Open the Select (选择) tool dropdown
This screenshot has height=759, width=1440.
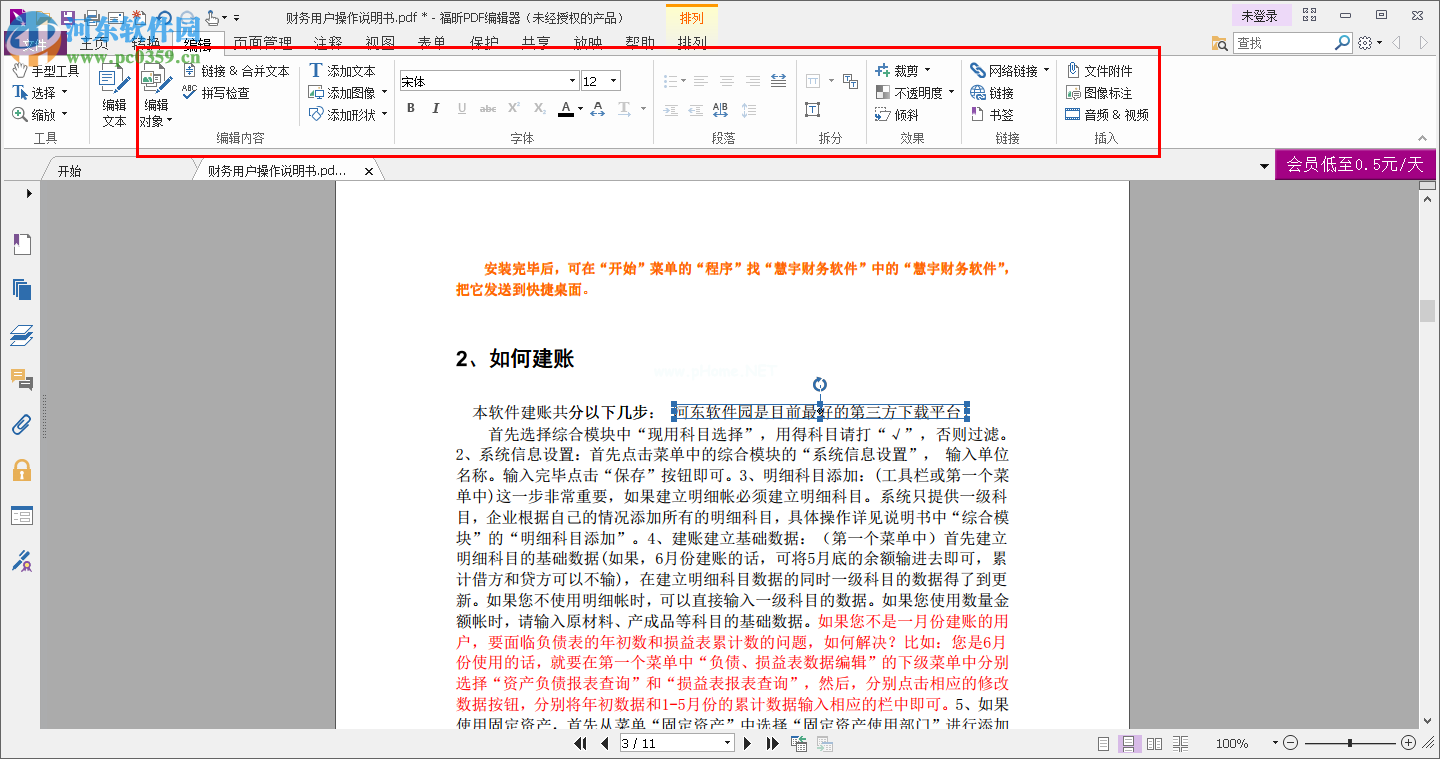coord(63,93)
